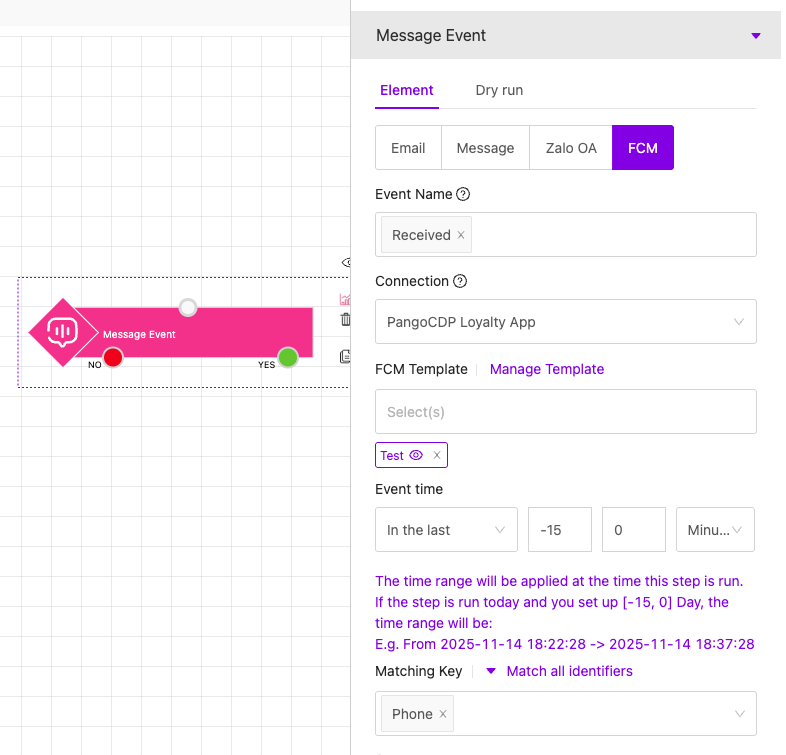Click the node's top input connector circle

click(x=188, y=307)
